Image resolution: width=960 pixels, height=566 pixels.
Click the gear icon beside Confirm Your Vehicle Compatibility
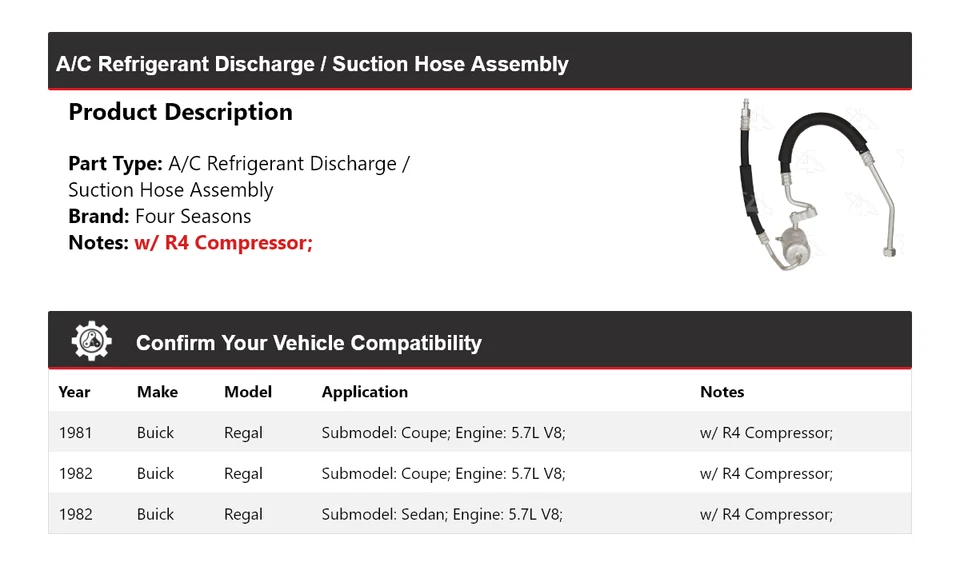[91, 342]
